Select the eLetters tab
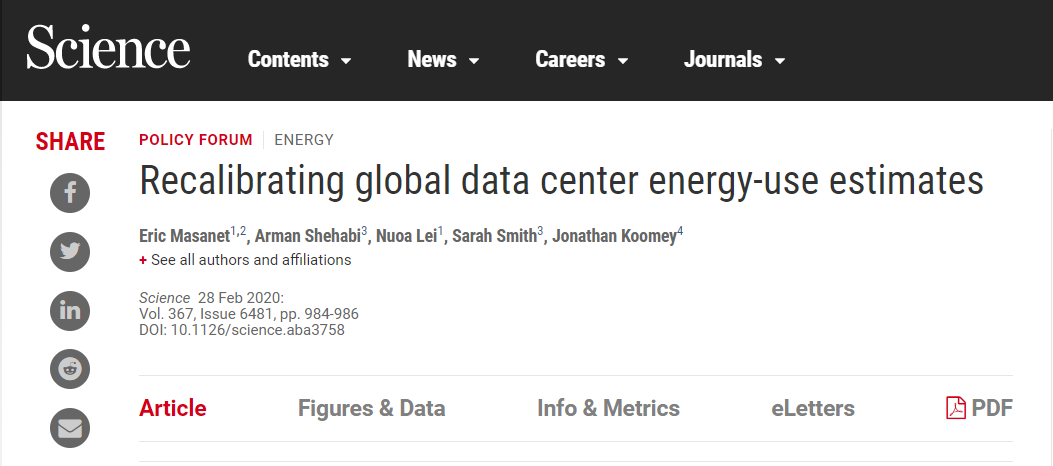 pyautogui.click(x=813, y=408)
